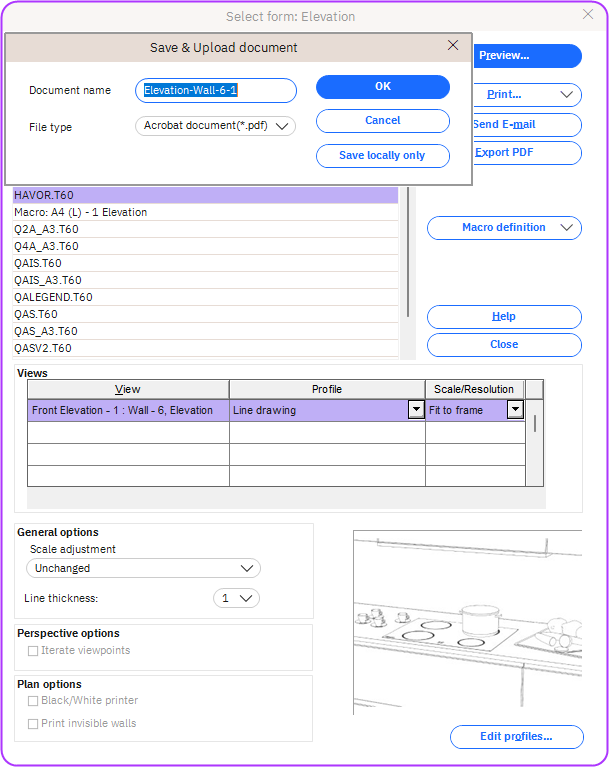Screen dimensions: 609x767
Task: Expand the Macro definition dropdown
Action: [x=504, y=228]
